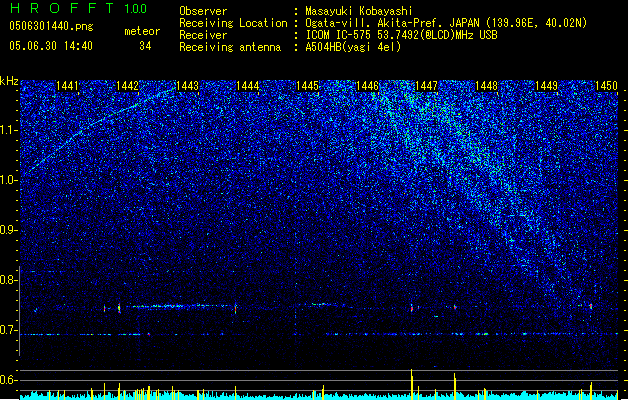The width and height of the screenshot is (629, 400).
Task: Click location text Ogata-vill. Akita-Pref. JAPAN
Action: coord(392,23)
